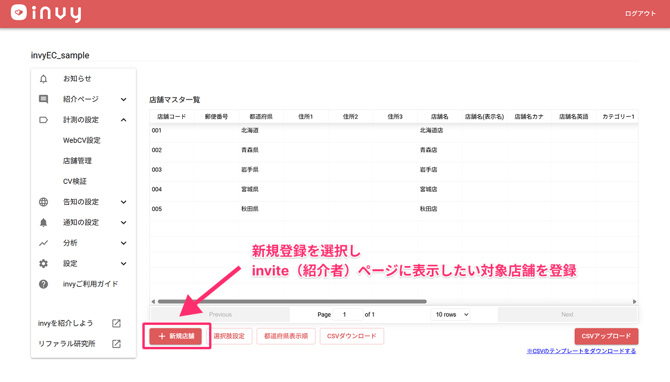
Task: Expand the 紹介ページ menu chevron
Action: pos(123,100)
